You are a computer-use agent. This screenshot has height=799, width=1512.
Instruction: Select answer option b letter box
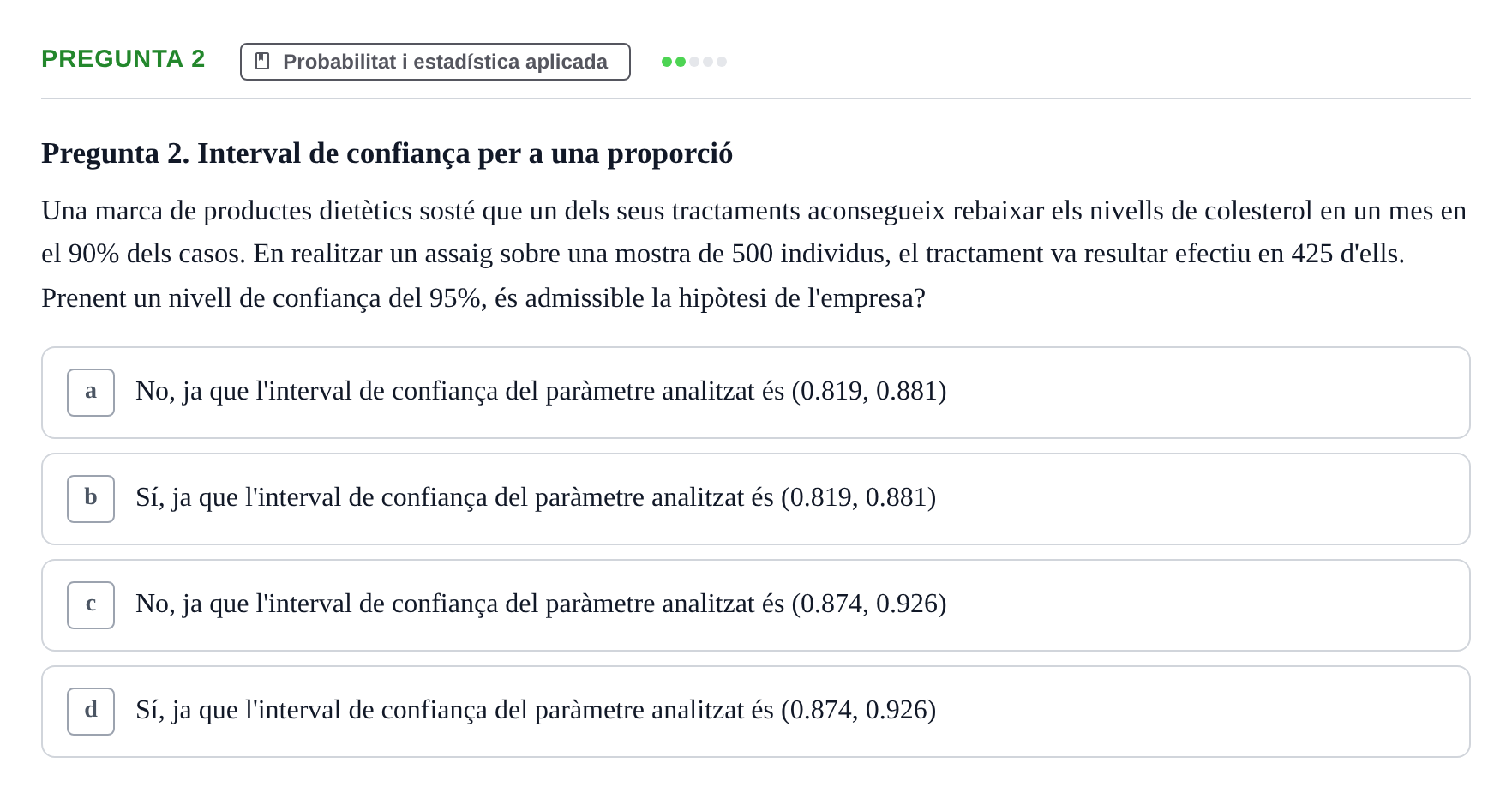91,499
